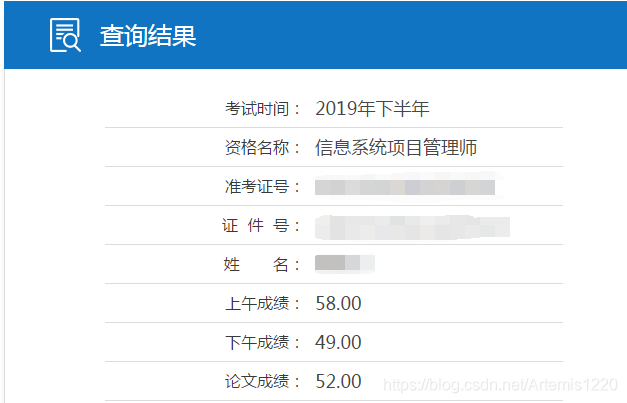Viewport: 627px width, 403px height.
Task: Click the blurred name value
Action: [x=345, y=263]
